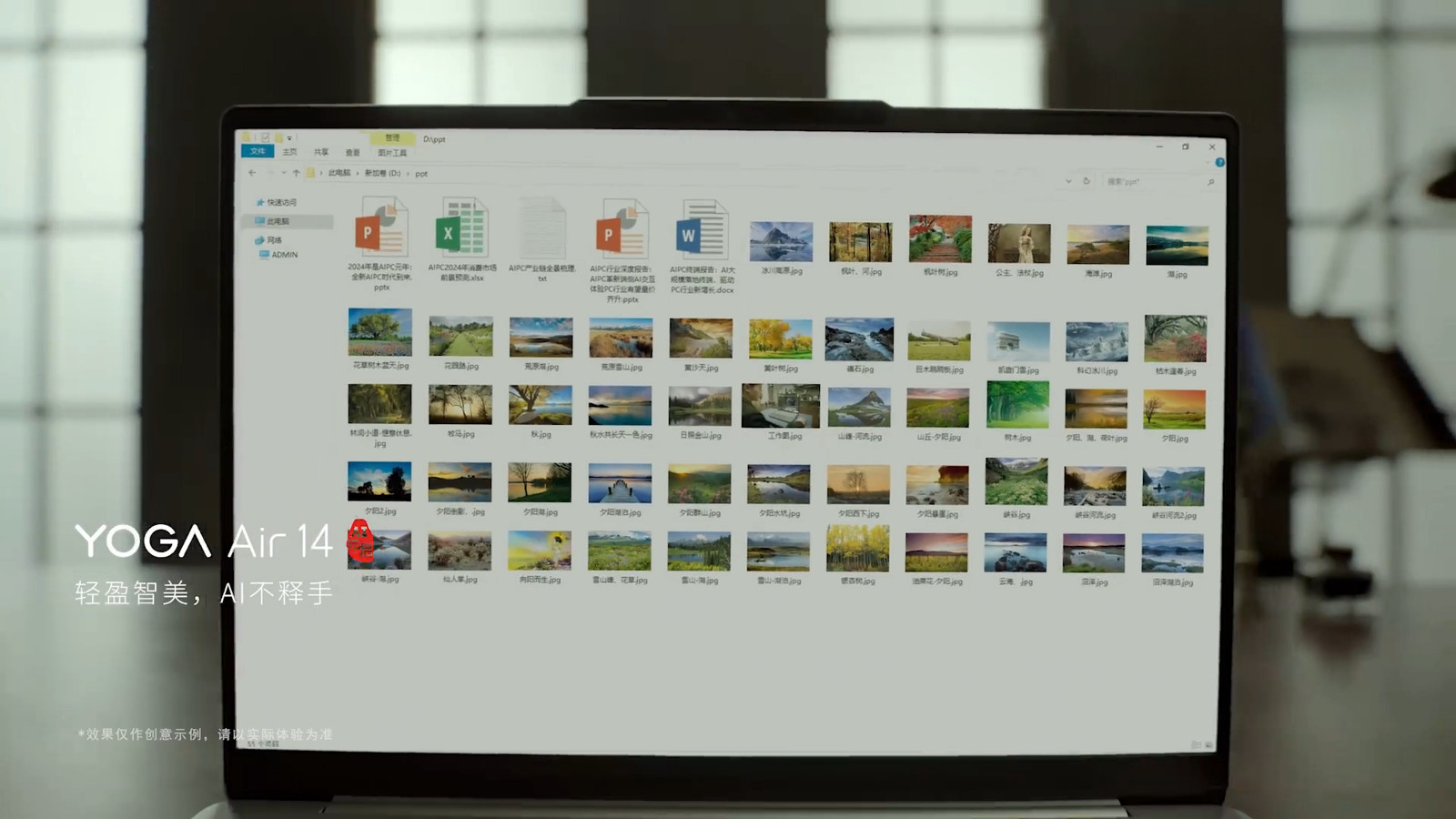Select the 峡谷.jpg thumbnail
1456x819 pixels.
[x=1016, y=482]
